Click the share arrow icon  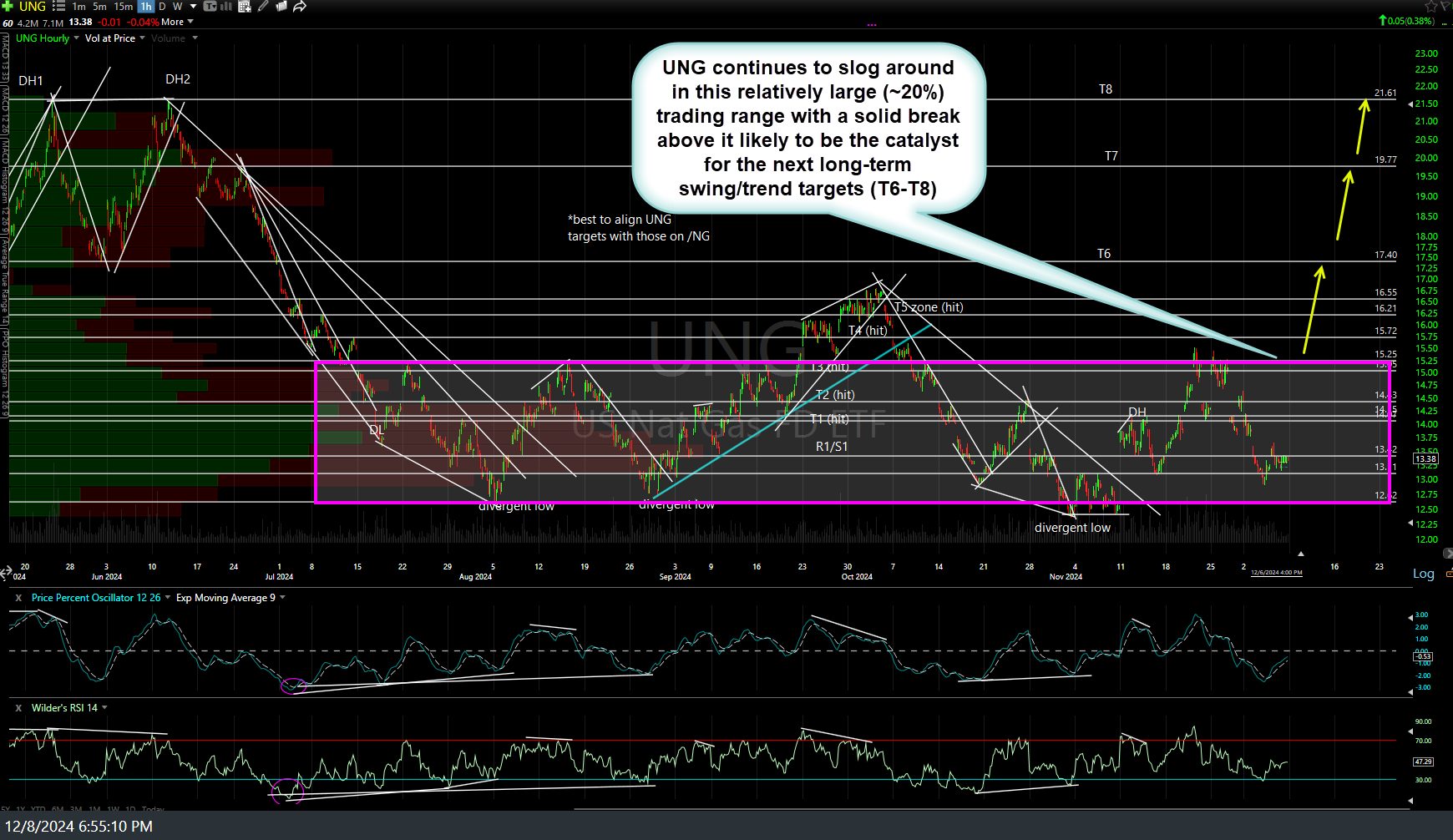[x=300, y=7]
